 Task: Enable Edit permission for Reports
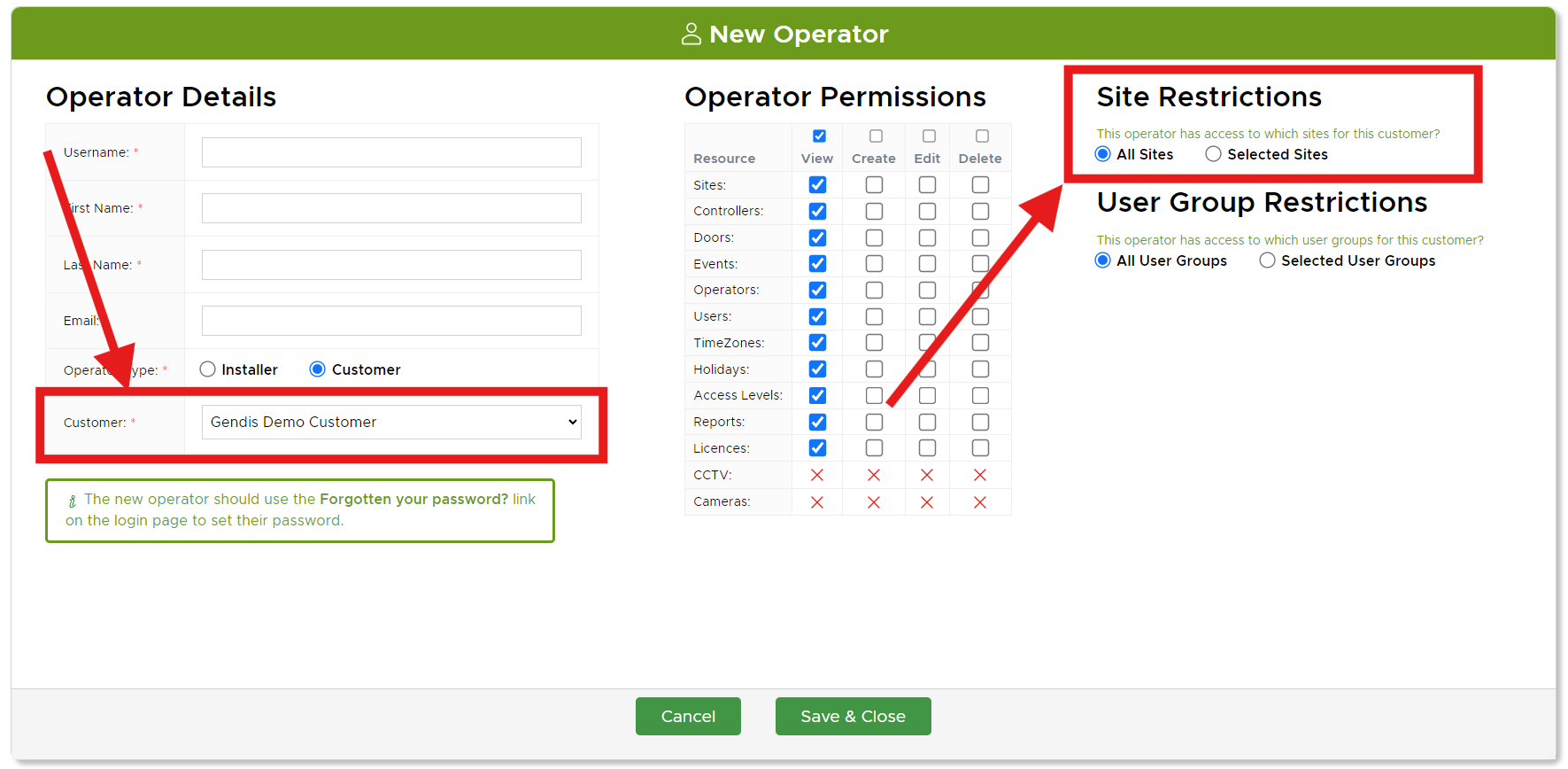point(927,423)
